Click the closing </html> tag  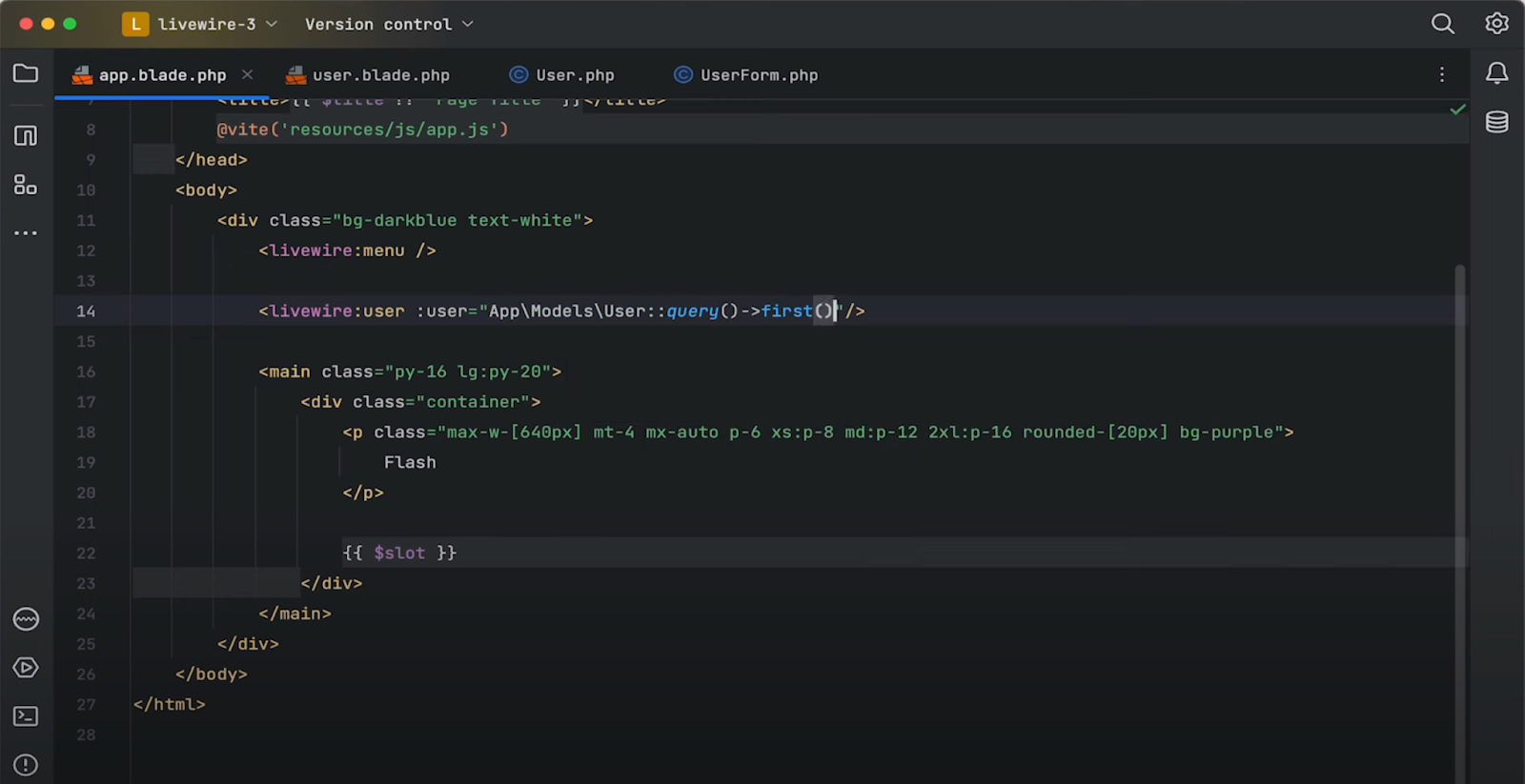pos(169,704)
